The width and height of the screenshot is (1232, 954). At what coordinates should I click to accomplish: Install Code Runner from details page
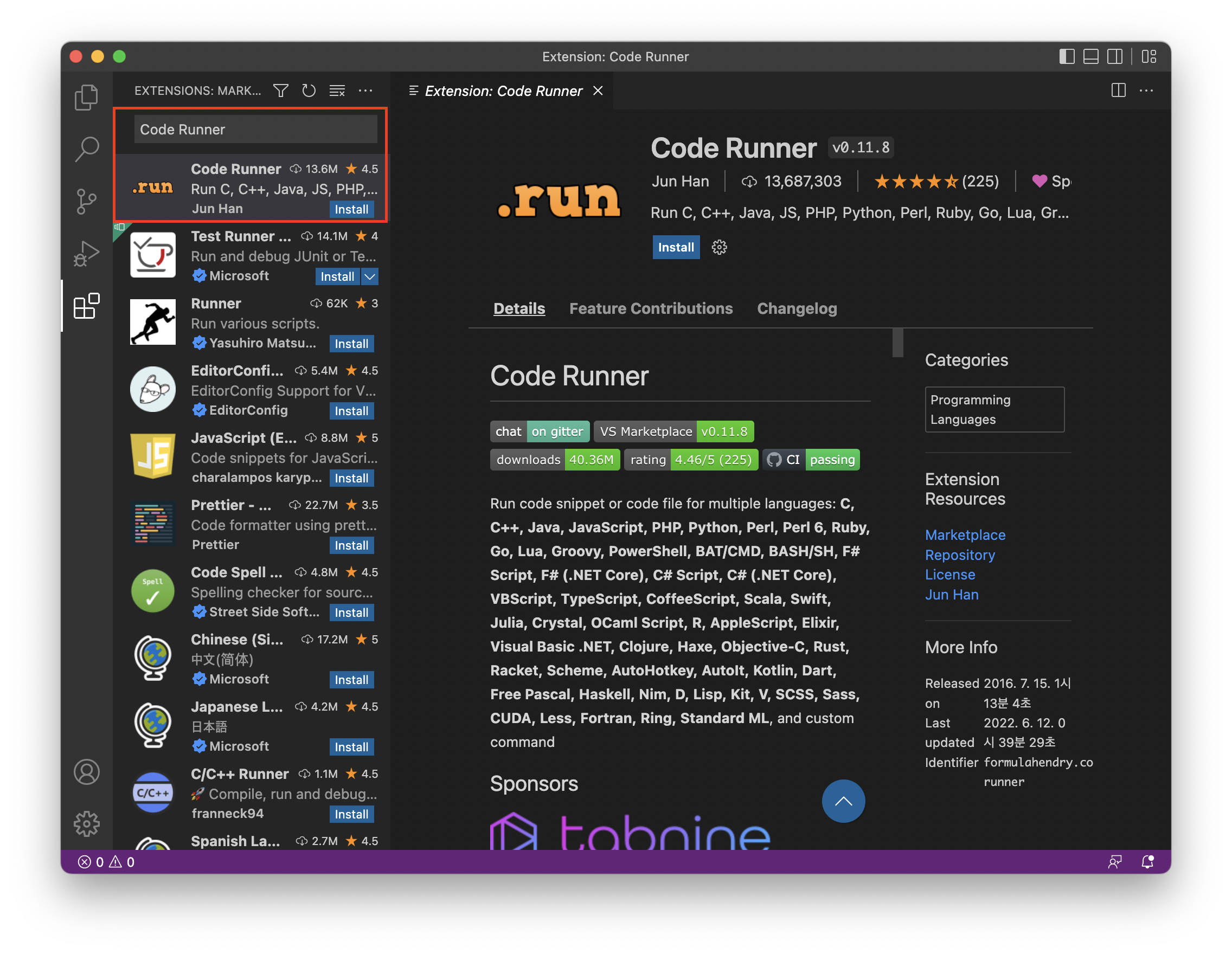(x=675, y=247)
